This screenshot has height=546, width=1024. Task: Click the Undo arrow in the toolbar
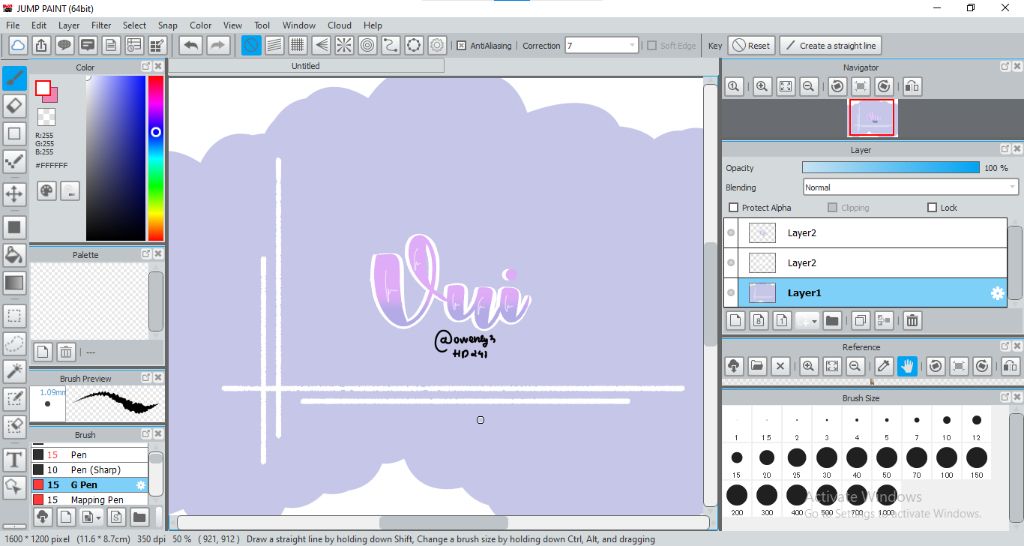click(x=191, y=45)
